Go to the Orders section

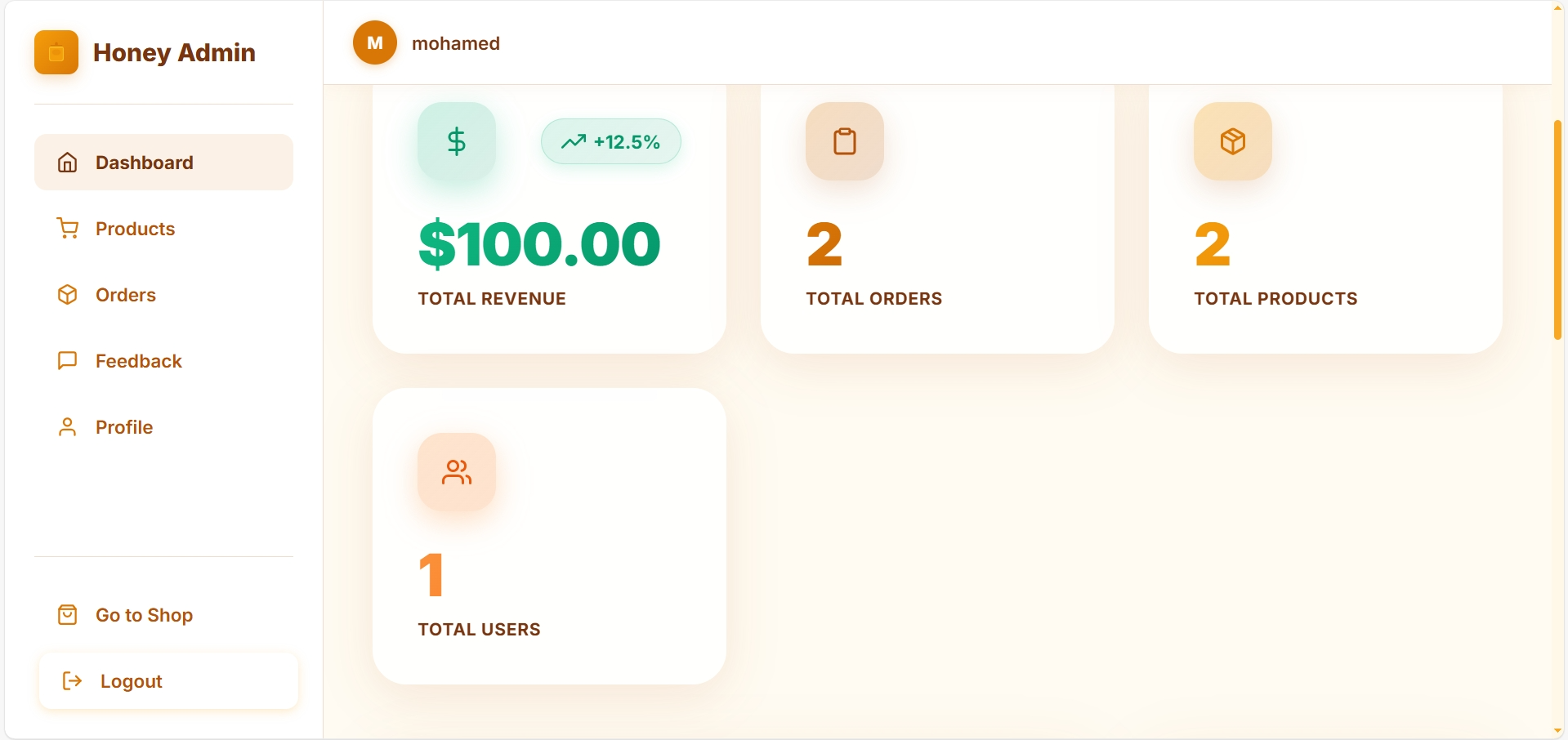pos(125,295)
